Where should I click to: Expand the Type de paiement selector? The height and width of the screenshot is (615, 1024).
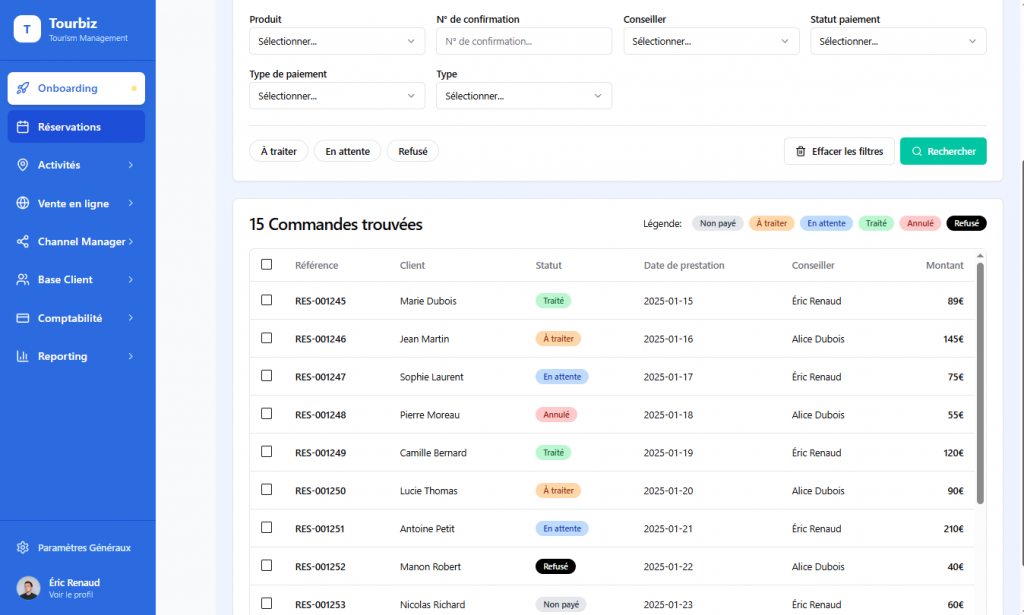coord(336,96)
